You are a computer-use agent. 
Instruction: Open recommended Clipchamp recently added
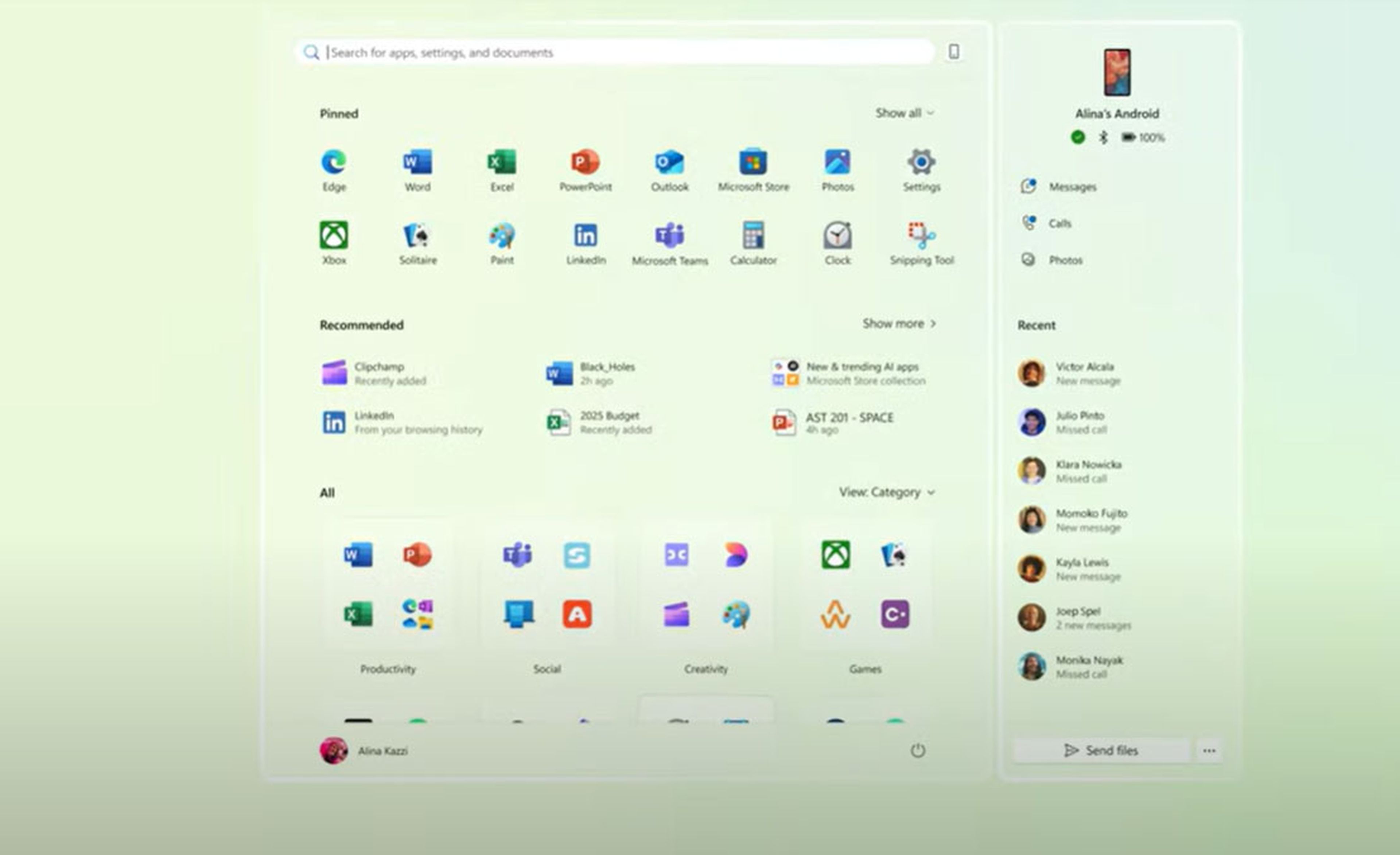[x=375, y=373]
